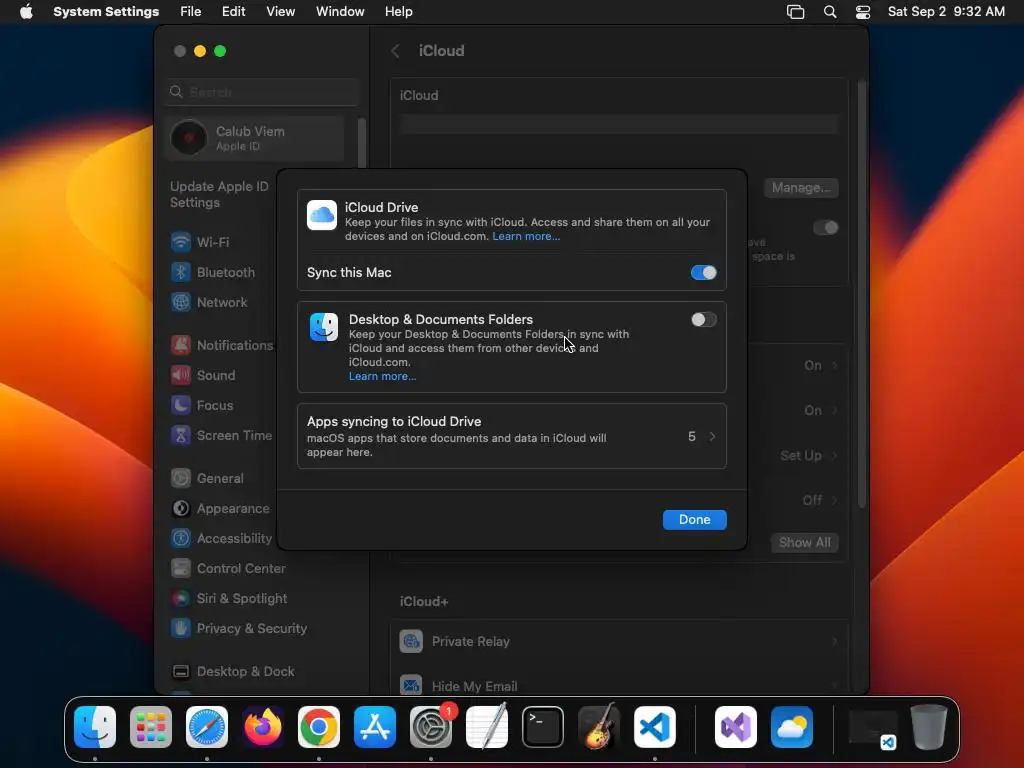Open Learn more link under Desktop & Documents
The height and width of the screenshot is (768, 1024).
click(382, 376)
